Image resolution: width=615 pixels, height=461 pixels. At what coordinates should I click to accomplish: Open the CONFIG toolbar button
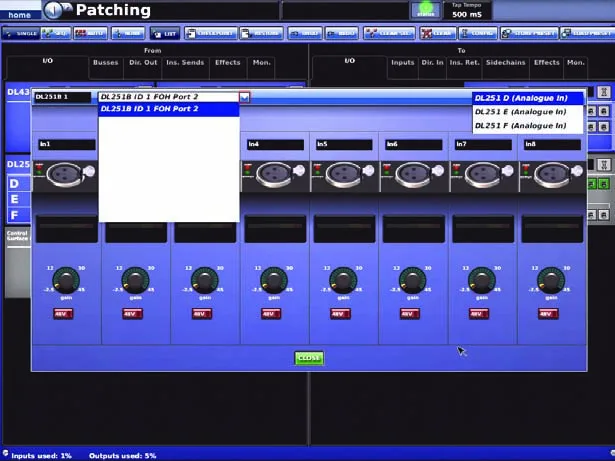click(478, 33)
